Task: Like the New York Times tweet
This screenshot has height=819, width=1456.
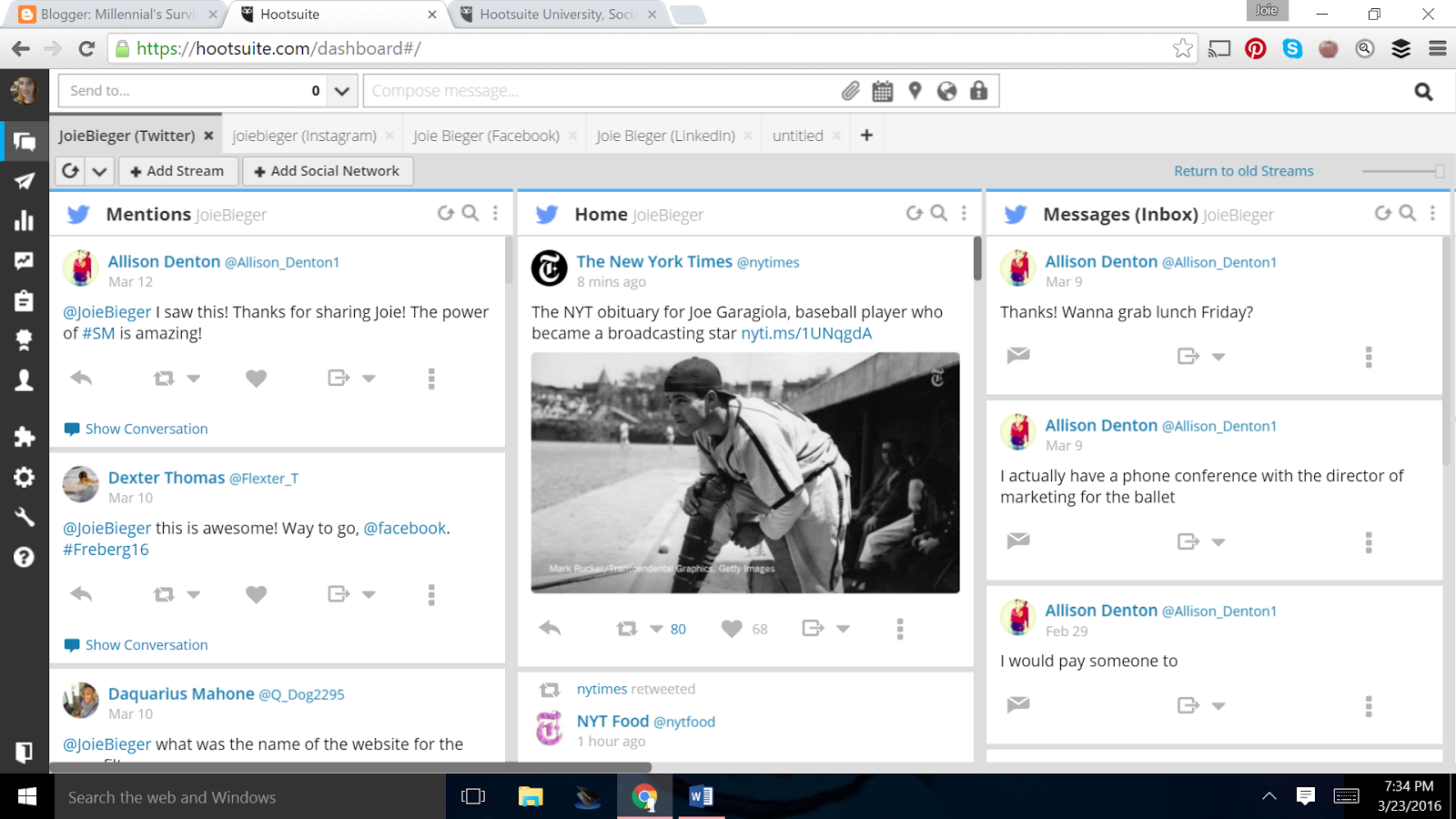Action: coord(732,629)
